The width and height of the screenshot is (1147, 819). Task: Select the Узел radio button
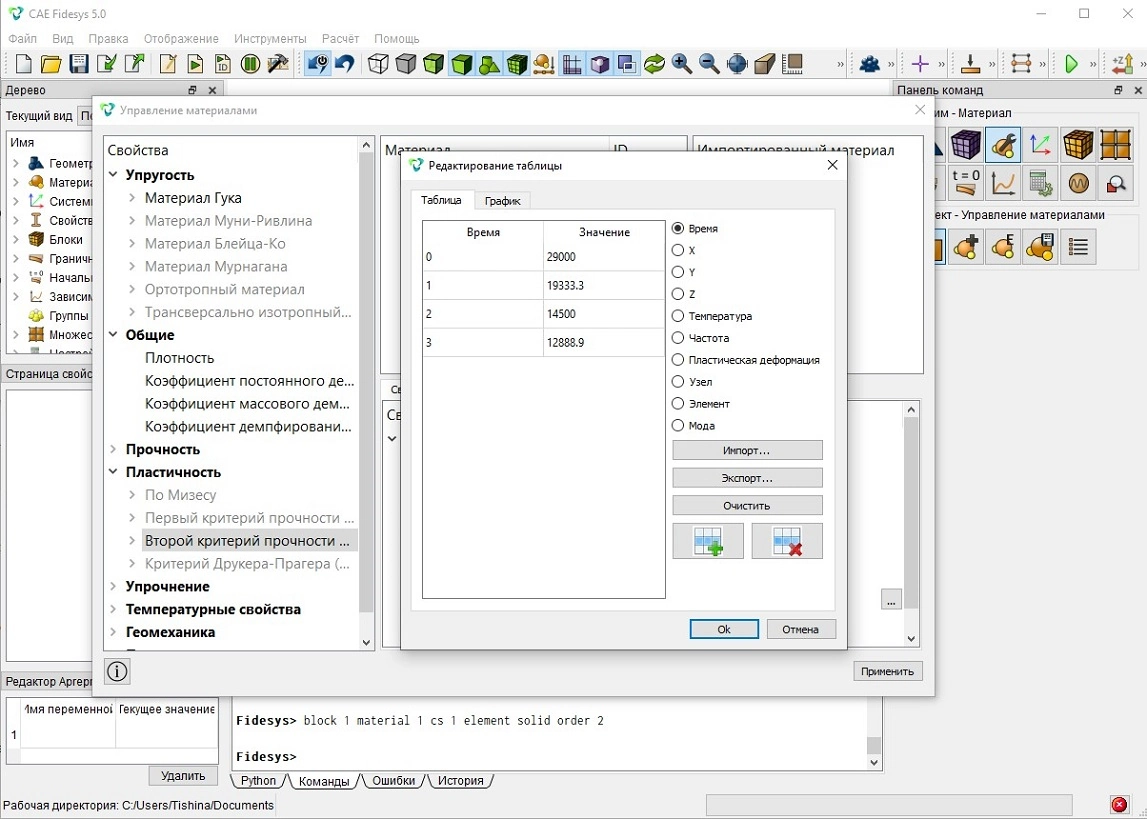pos(677,382)
